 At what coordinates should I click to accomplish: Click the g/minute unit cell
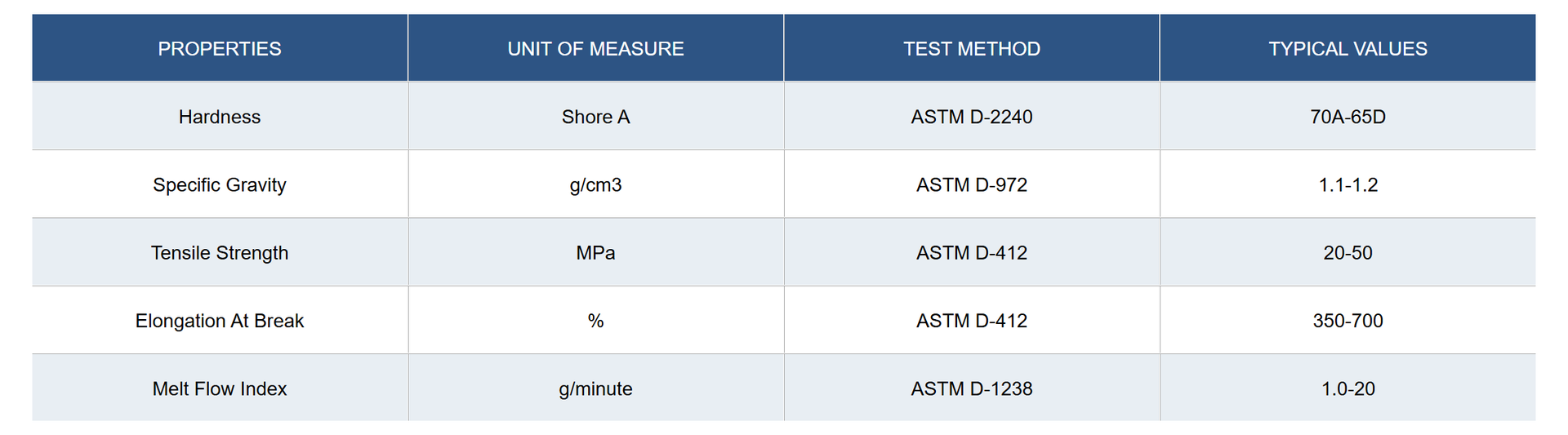(x=596, y=388)
